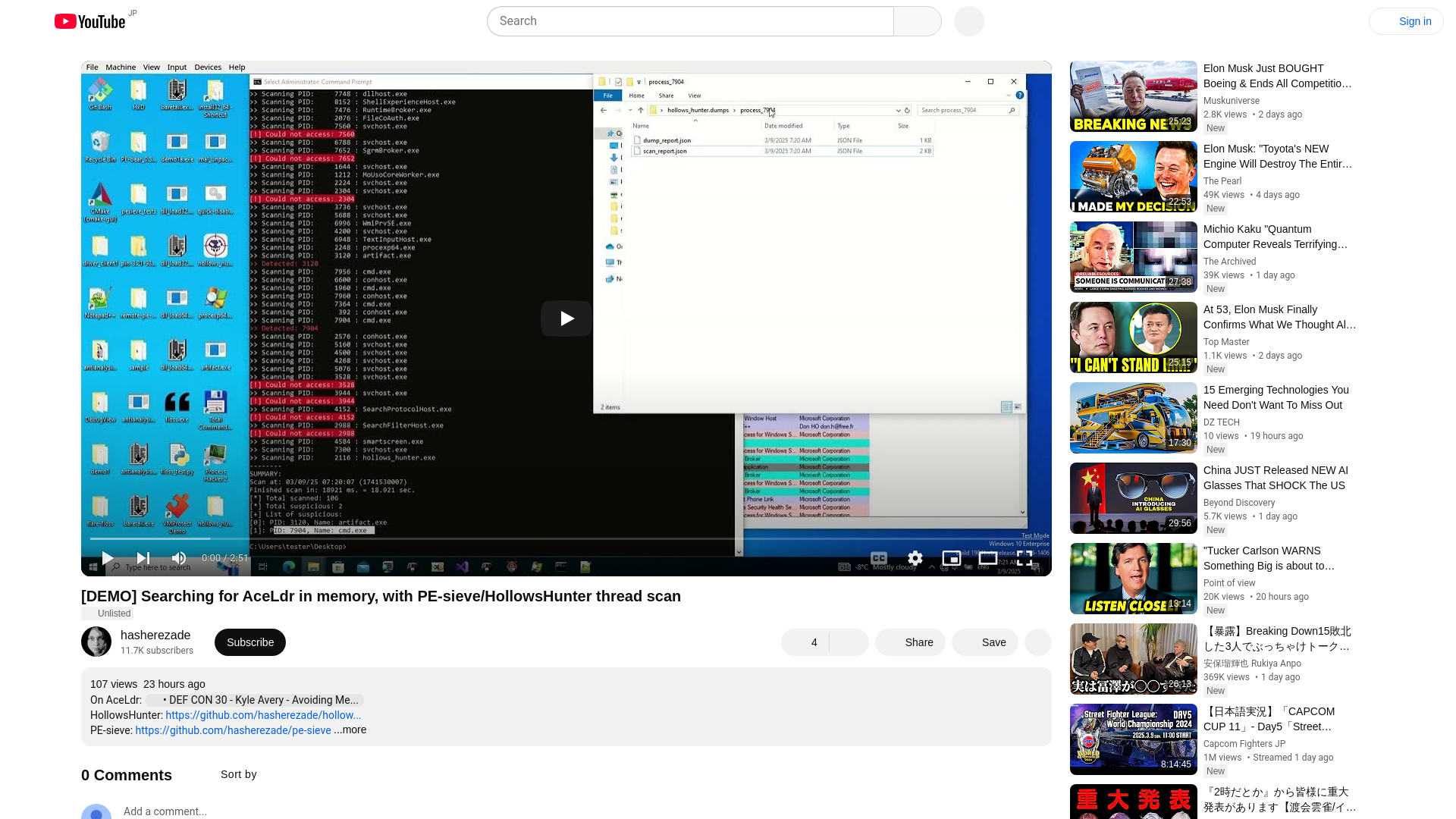Viewport: 1456px width, 819px height.
Task: Click the next video skip icon
Action: 143,558
